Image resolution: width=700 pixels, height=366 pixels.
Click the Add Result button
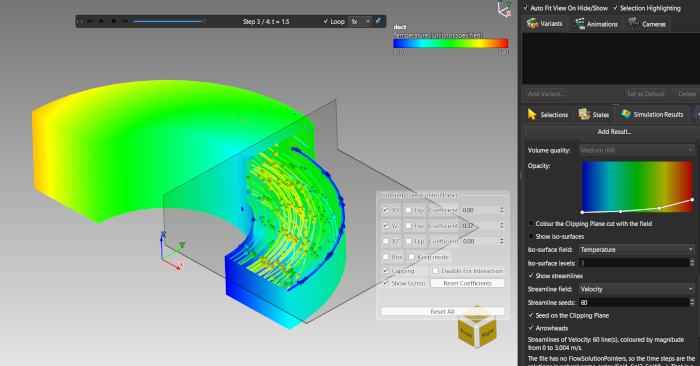[x=614, y=132]
